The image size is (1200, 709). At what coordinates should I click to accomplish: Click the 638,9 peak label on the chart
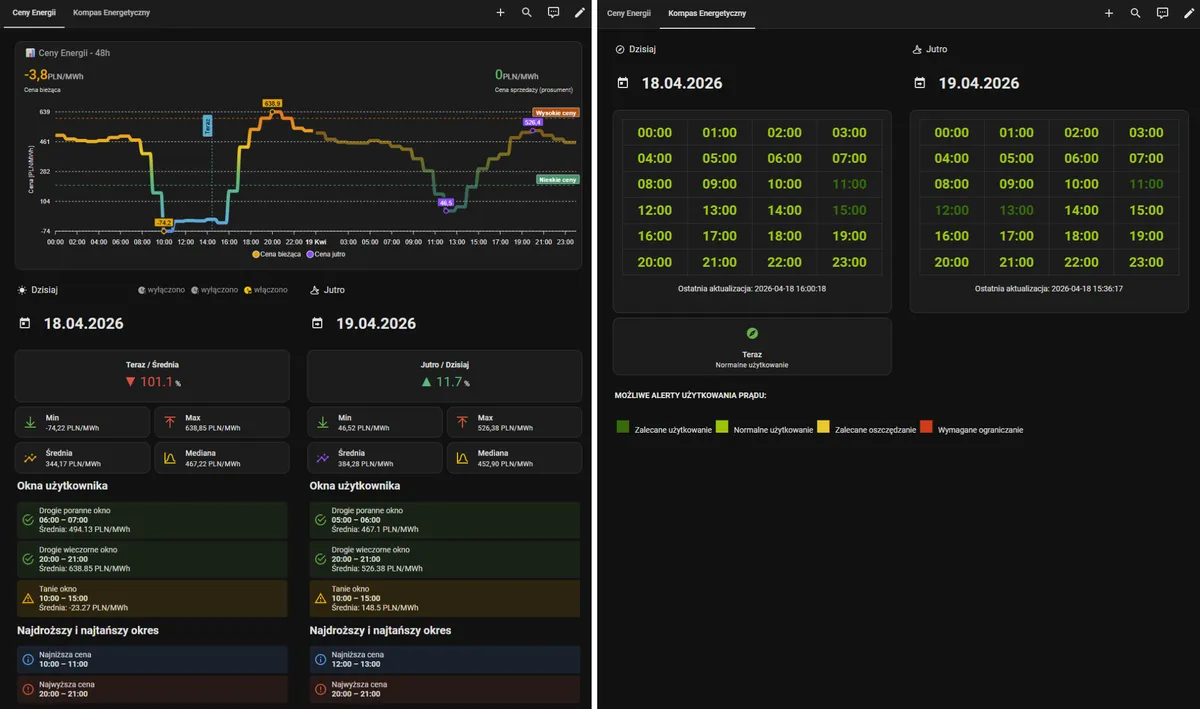(x=273, y=103)
